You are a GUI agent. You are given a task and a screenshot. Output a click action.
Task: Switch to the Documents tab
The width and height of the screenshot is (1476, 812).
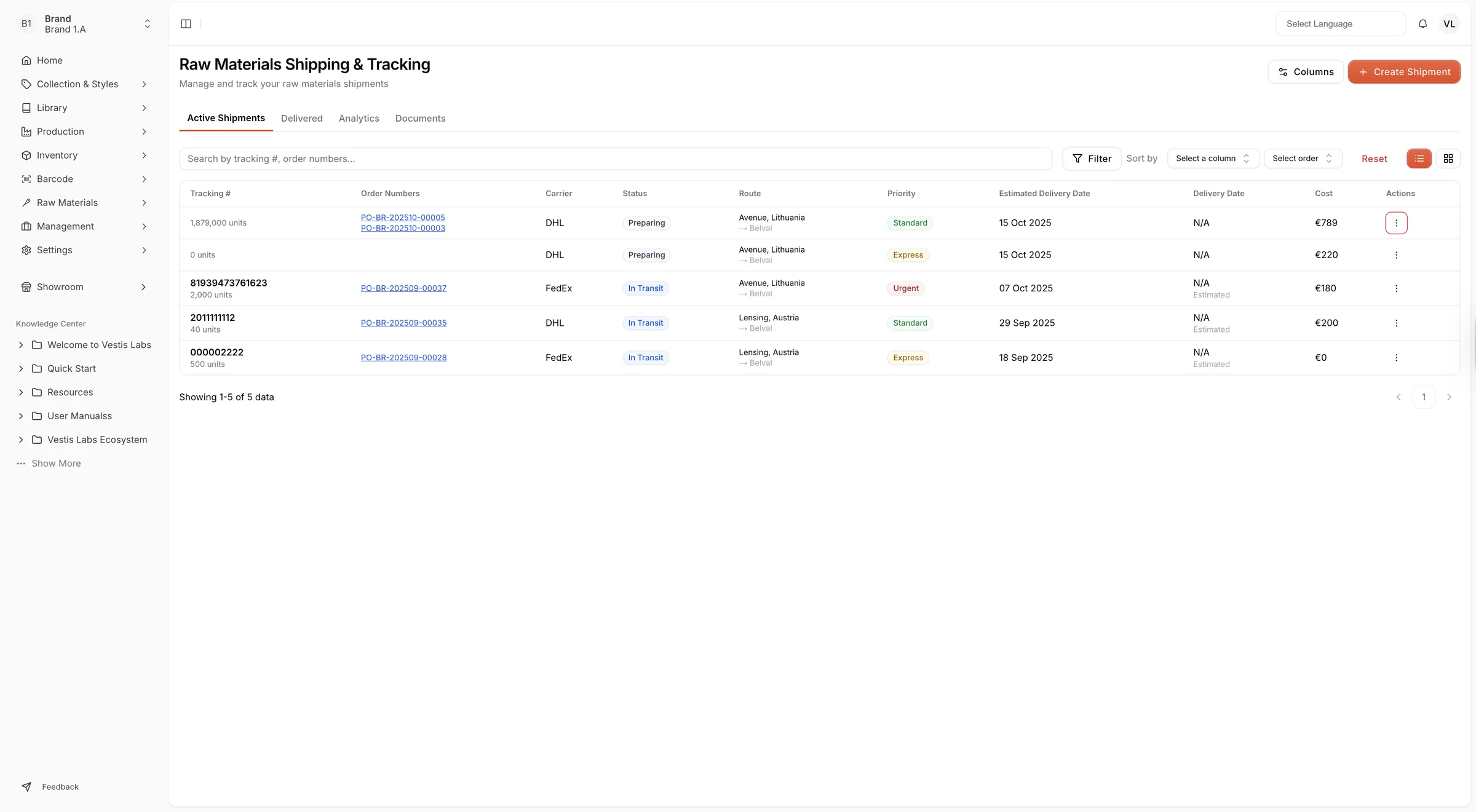point(420,119)
